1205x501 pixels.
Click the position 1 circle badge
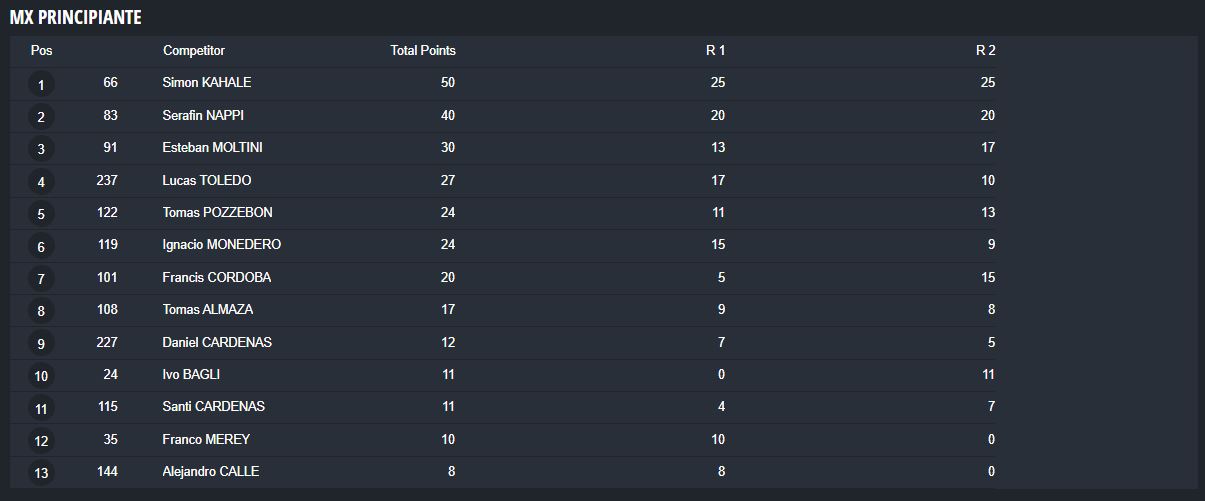pos(41,85)
